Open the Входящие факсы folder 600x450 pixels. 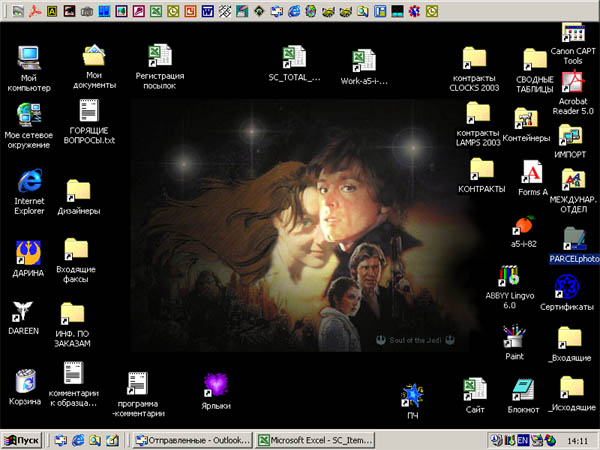point(76,249)
